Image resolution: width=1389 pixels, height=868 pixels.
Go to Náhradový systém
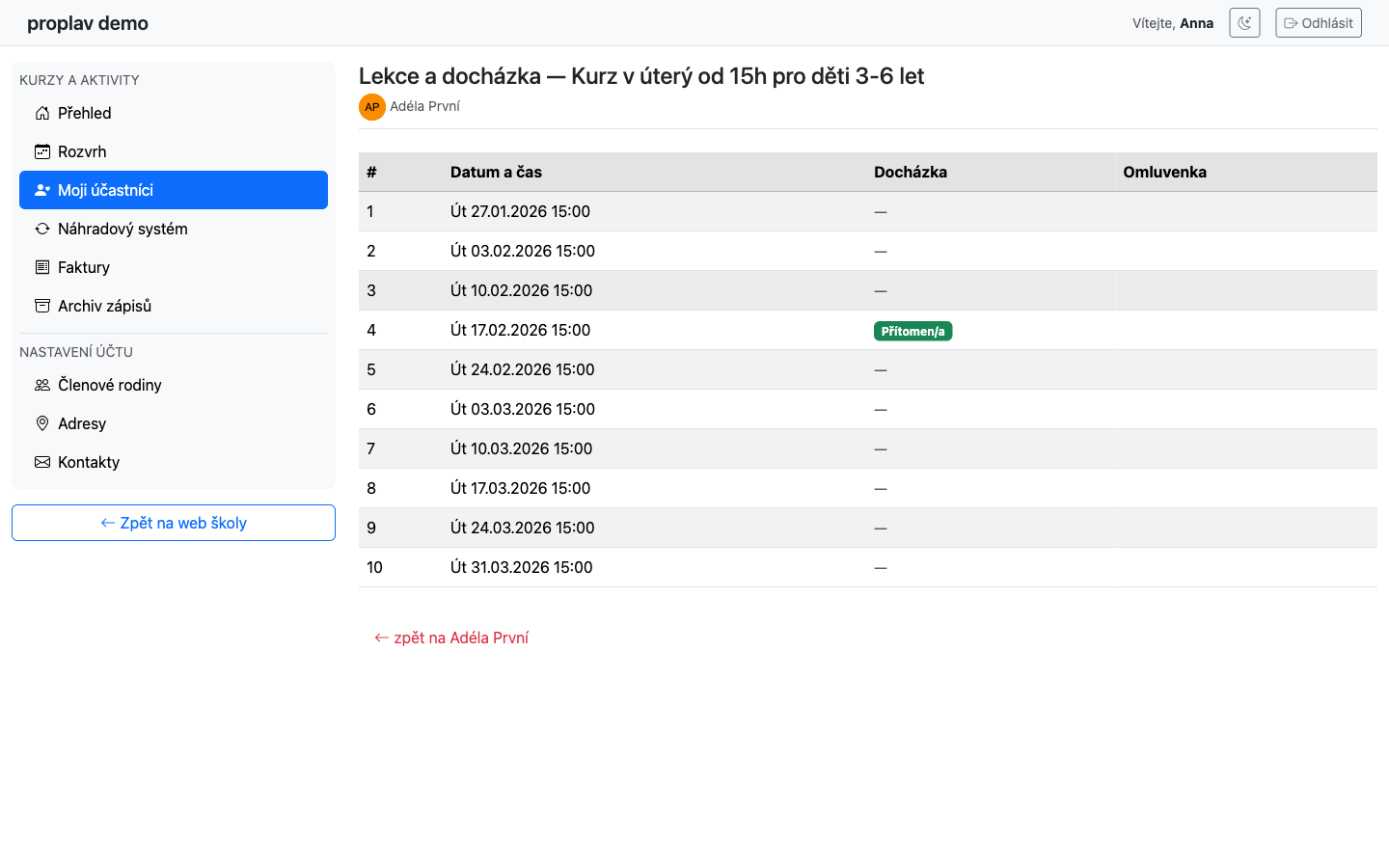pyautogui.click(x=174, y=229)
